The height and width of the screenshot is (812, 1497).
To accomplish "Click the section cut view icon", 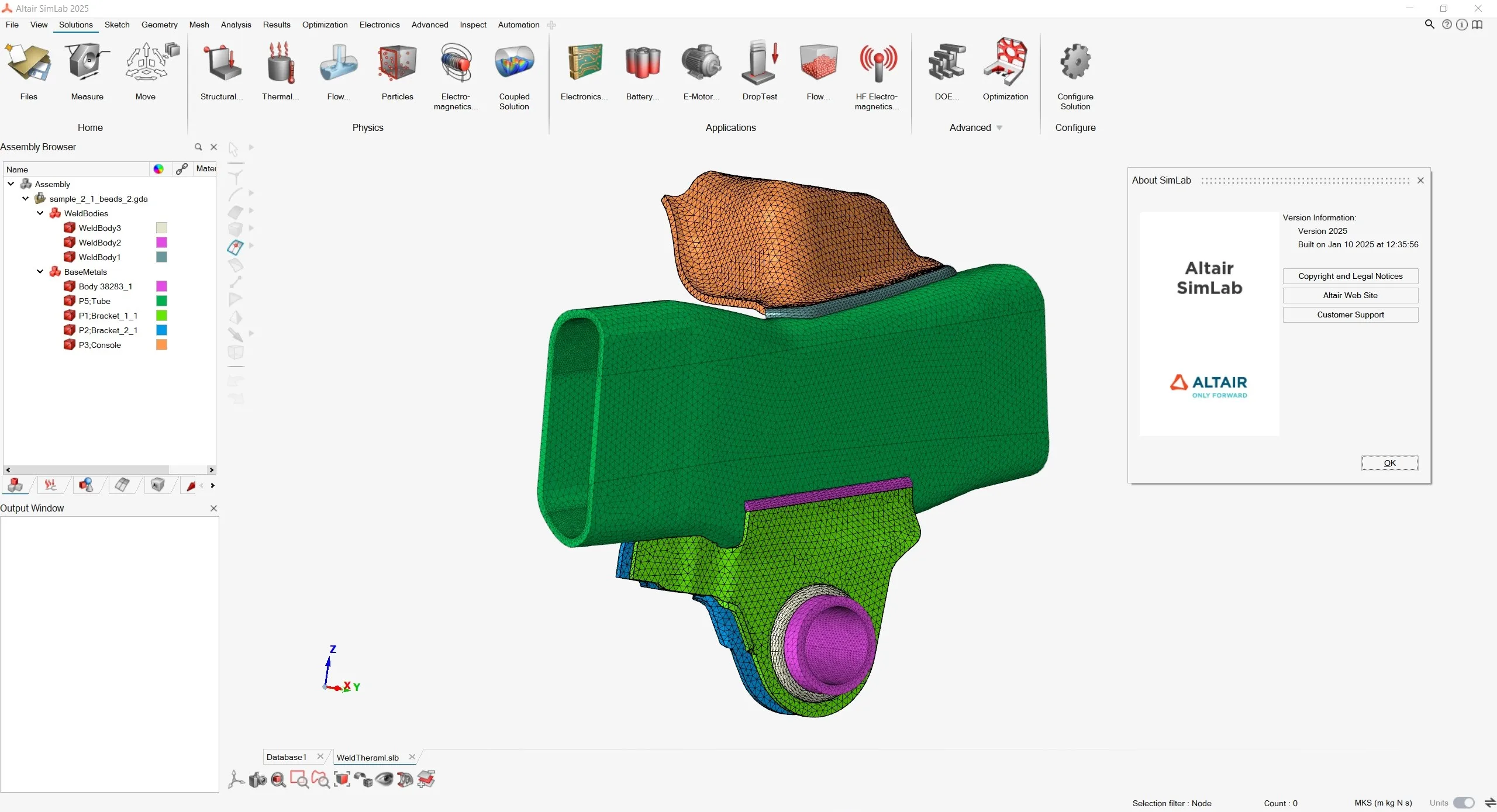I will click(405, 779).
